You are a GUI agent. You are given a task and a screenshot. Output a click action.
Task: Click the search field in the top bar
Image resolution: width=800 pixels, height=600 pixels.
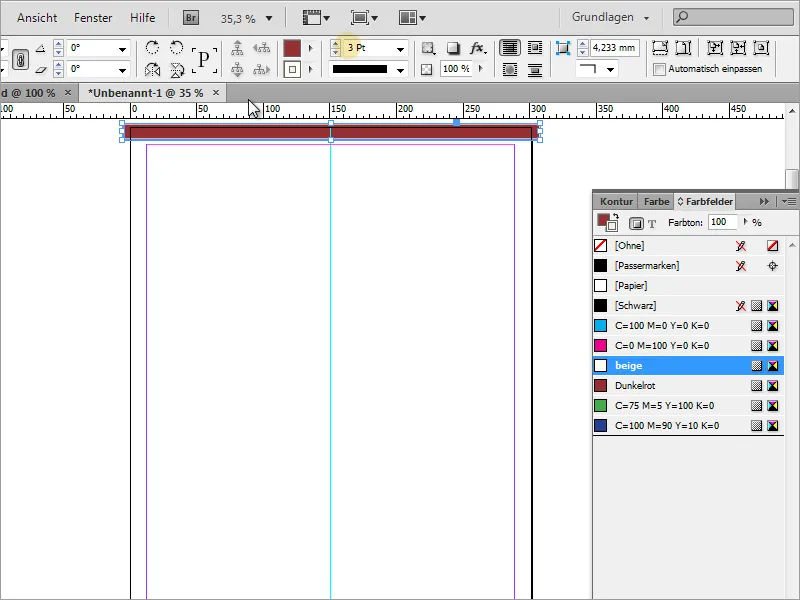(734, 17)
